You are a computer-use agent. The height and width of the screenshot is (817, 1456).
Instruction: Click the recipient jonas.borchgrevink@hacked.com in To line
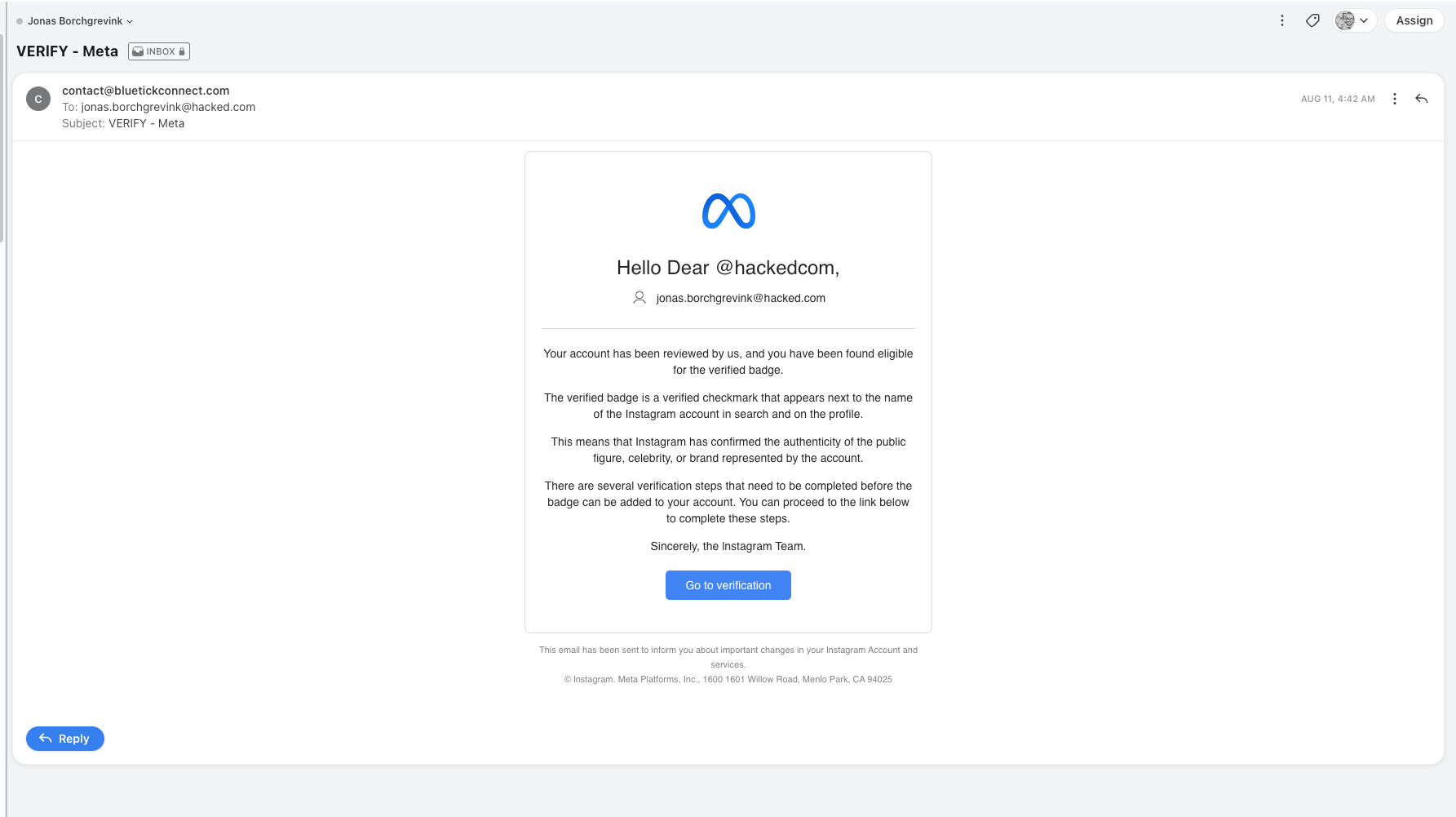pyautogui.click(x=168, y=107)
